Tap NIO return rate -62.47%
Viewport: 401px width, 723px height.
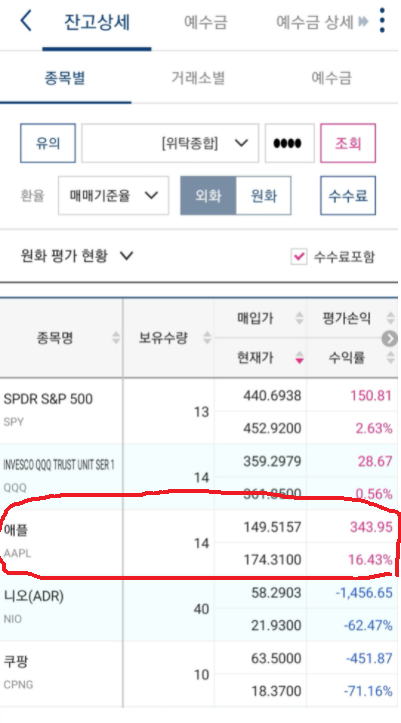(x=368, y=626)
